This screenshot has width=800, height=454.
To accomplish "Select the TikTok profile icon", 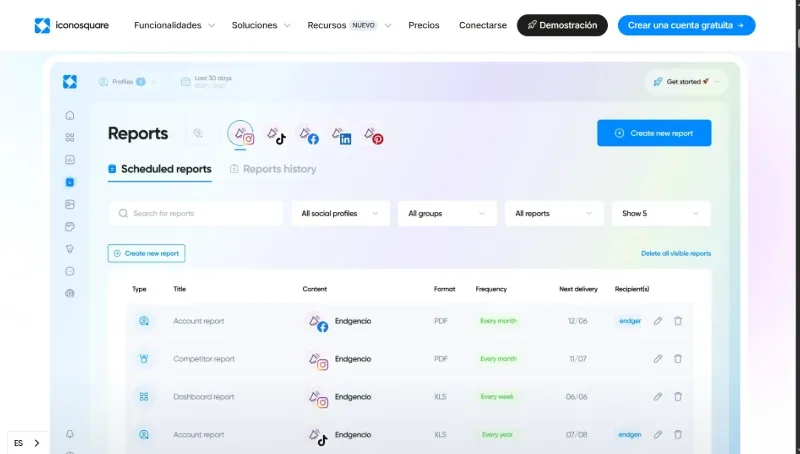I will (x=274, y=134).
